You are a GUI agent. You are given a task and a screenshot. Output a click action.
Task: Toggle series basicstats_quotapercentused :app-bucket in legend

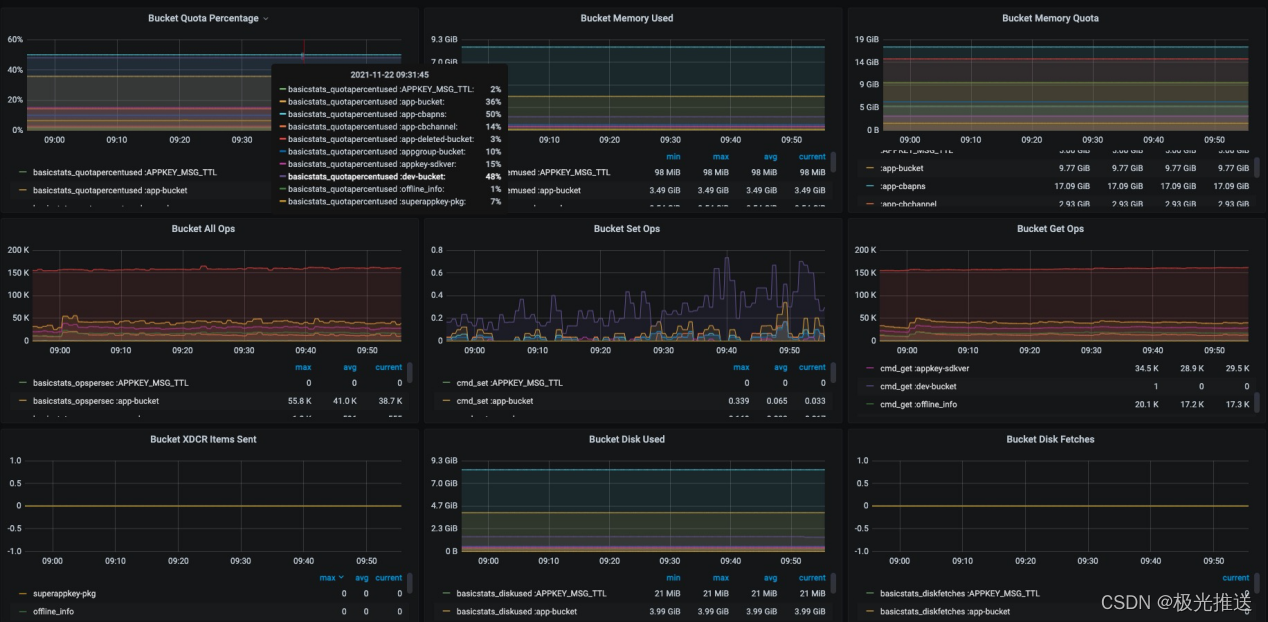click(110, 190)
